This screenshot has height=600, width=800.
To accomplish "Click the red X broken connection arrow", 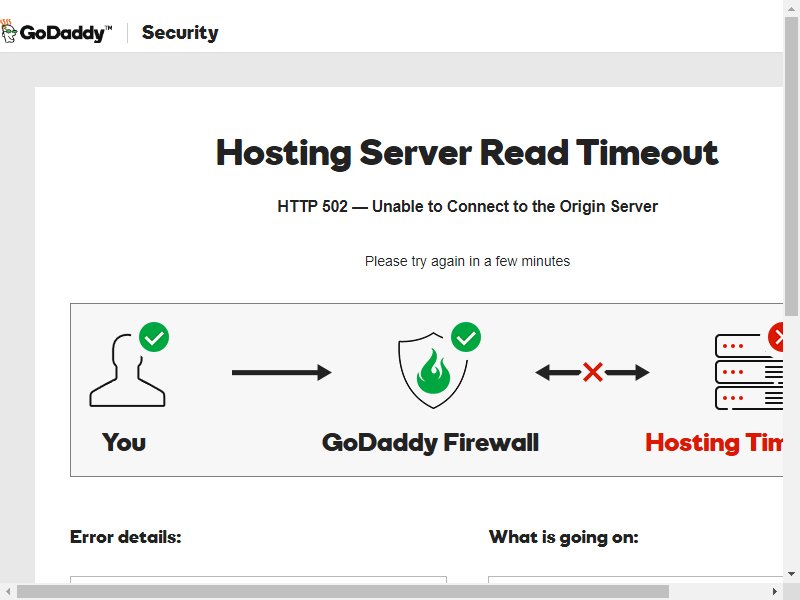I will [x=592, y=372].
